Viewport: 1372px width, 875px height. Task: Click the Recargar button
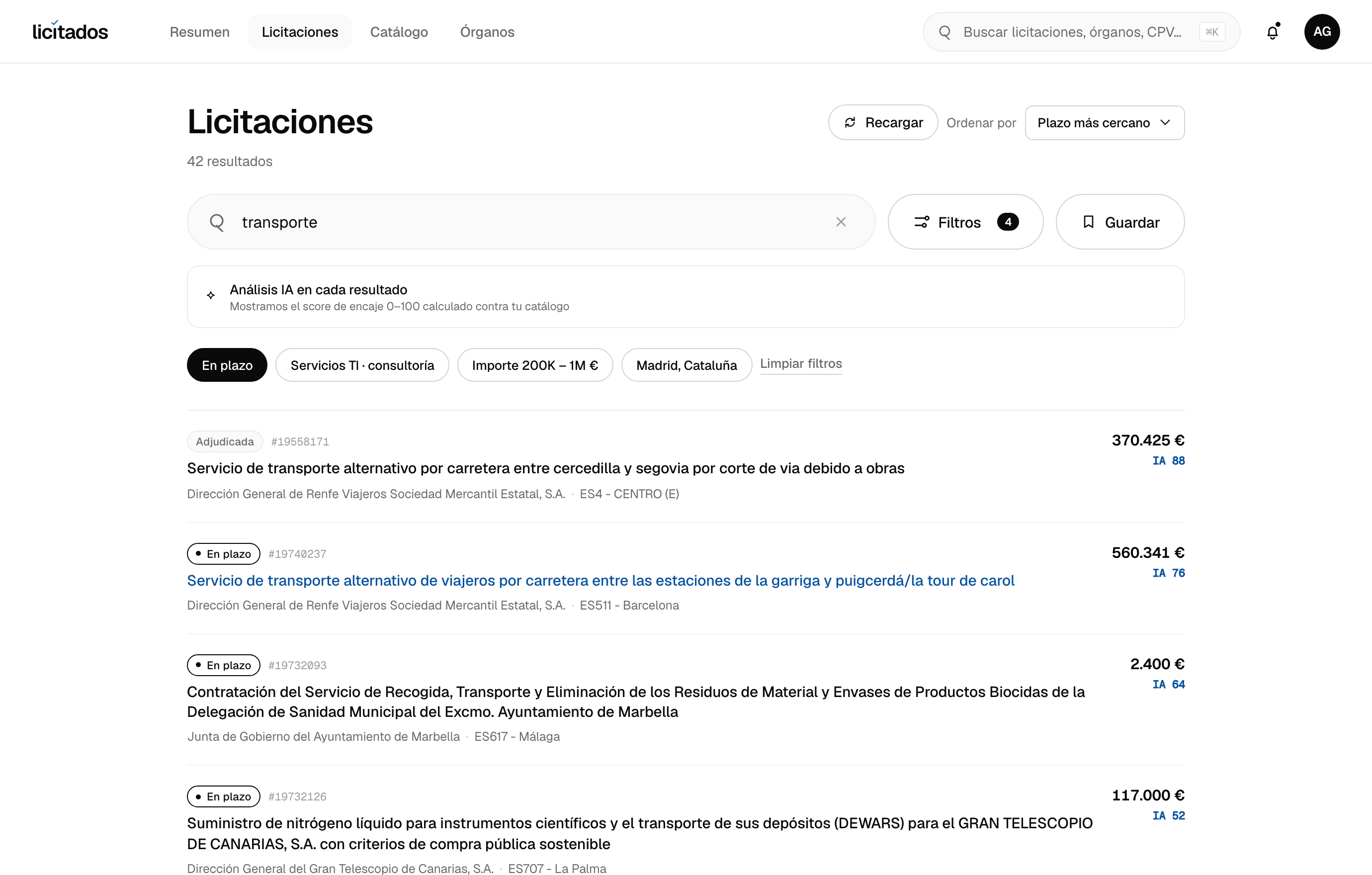(883, 122)
